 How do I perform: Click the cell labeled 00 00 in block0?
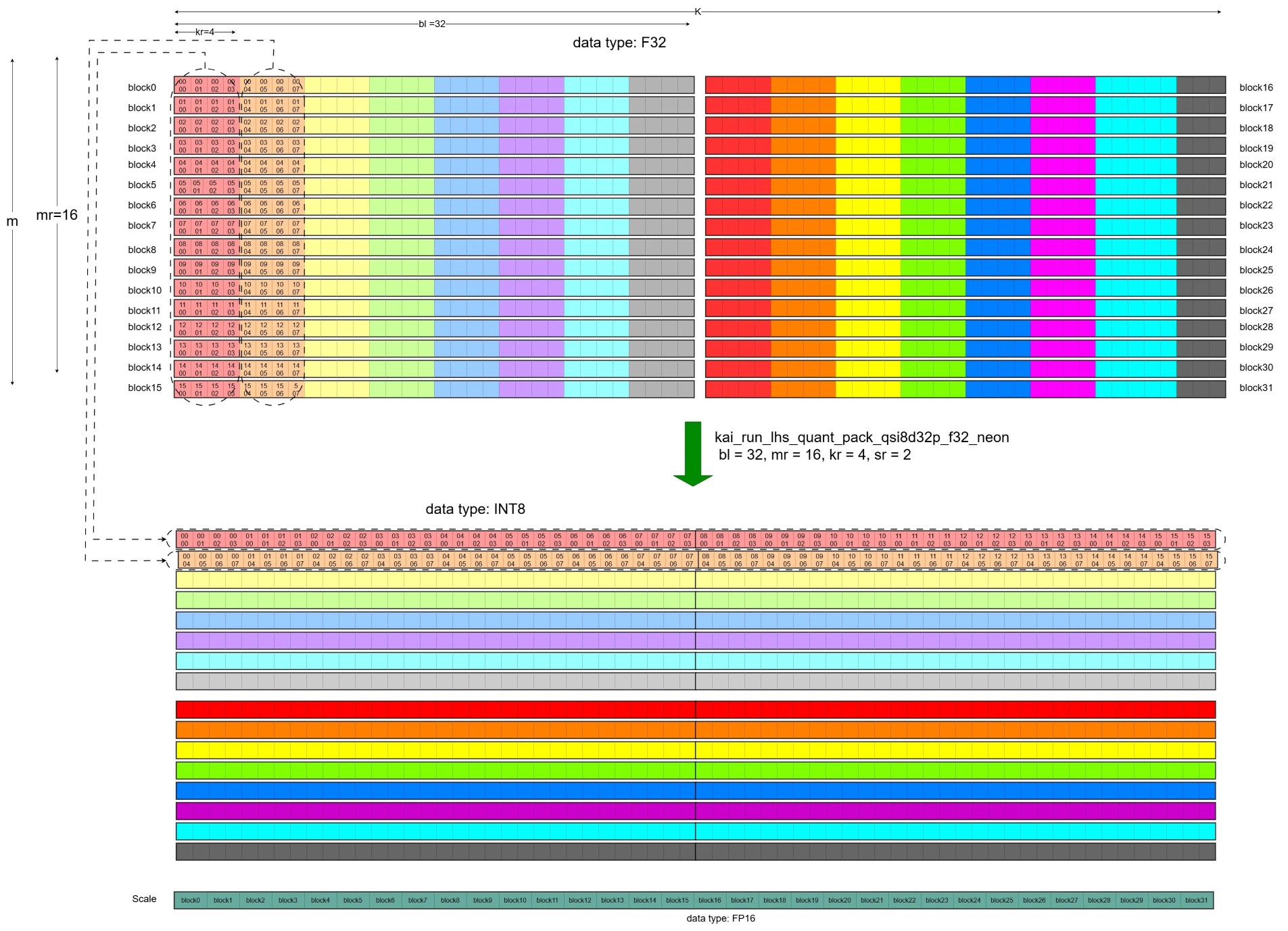(x=182, y=83)
